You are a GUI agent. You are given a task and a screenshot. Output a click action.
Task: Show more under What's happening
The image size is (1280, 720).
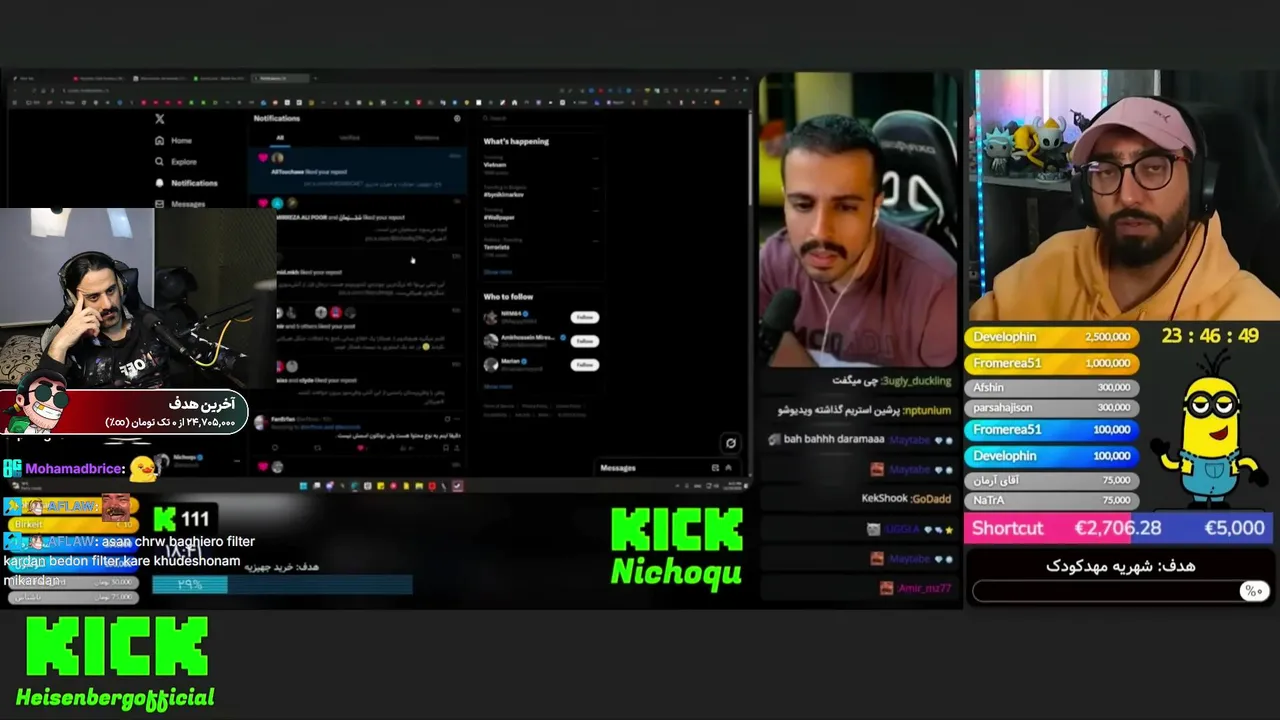click(498, 271)
